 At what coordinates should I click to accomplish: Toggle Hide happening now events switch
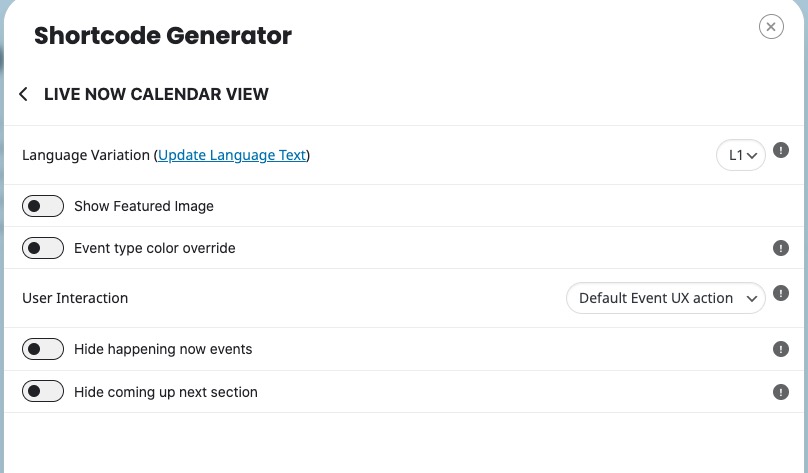pyautogui.click(x=43, y=349)
